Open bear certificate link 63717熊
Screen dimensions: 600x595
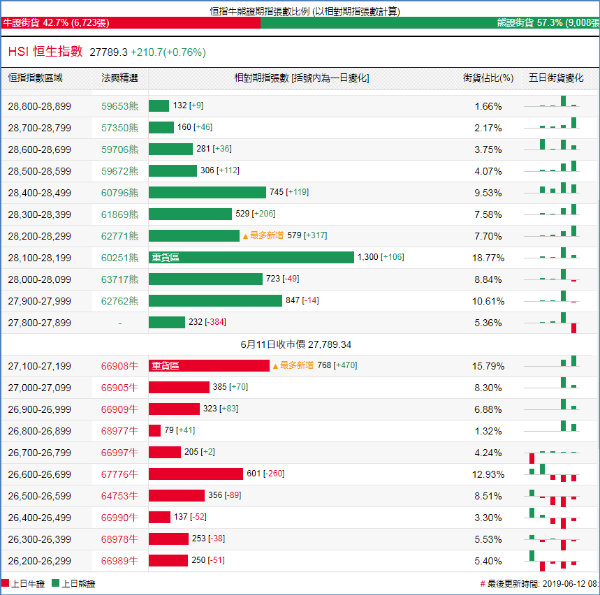click(x=119, y=279)
